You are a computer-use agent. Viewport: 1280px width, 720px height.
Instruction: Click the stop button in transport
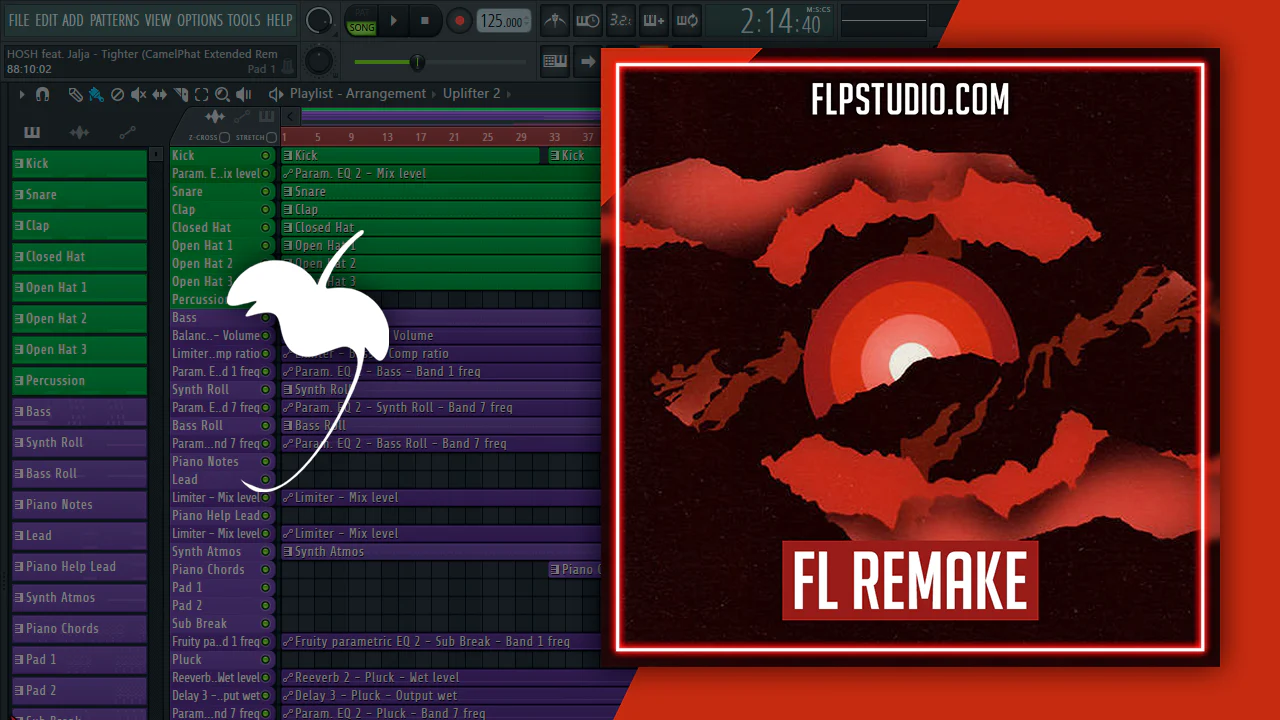[x=425, y=20]
